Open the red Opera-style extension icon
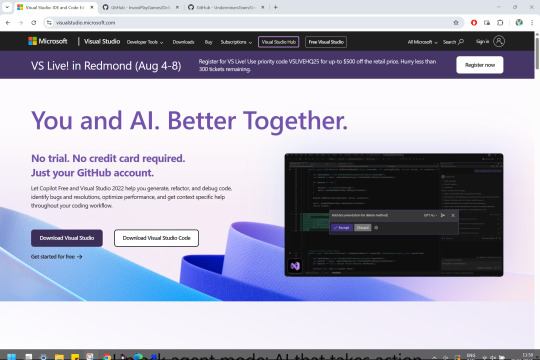 coord(474,23)
